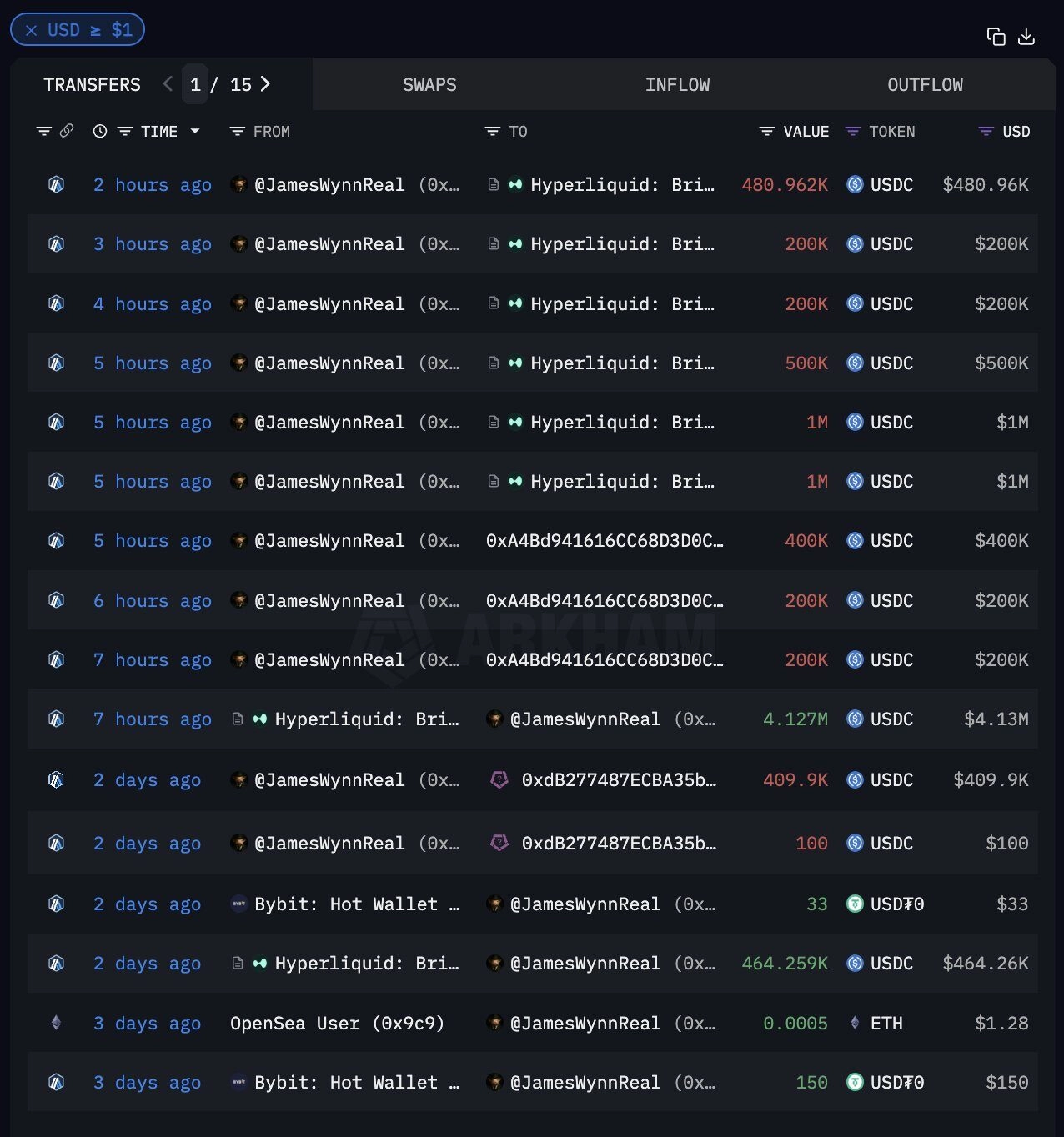This screenshot has width=1064, height=1137.
Task: Click the contract icon in $500K row
Action: (493, 363)
